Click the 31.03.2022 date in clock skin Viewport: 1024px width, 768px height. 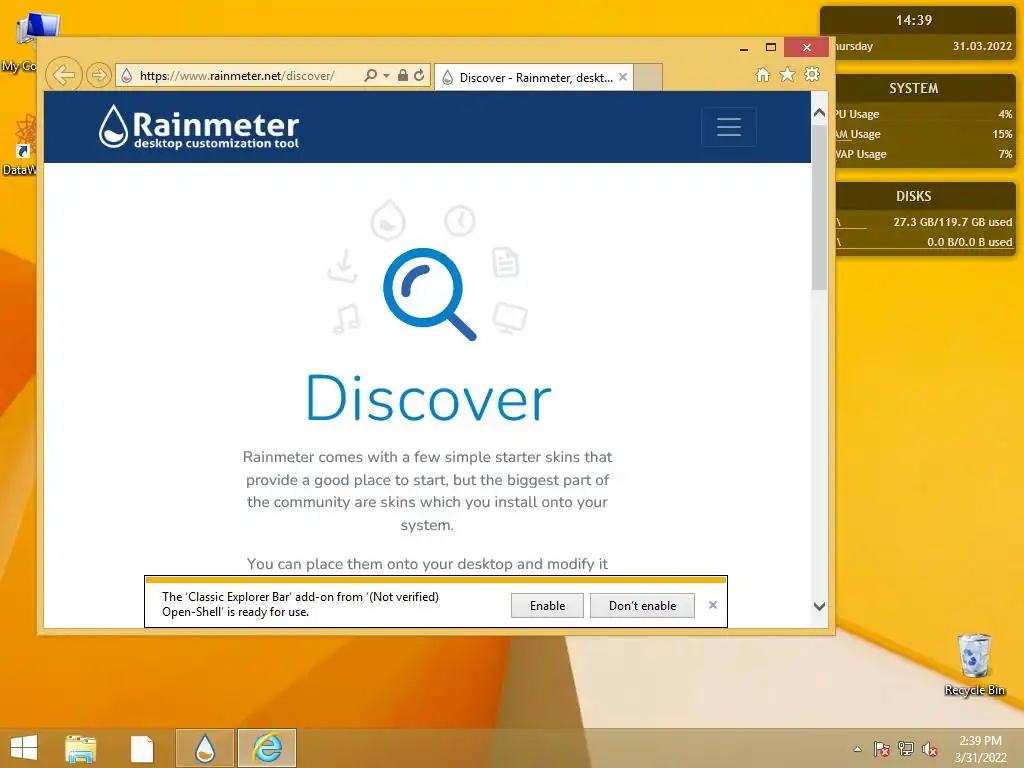click(x=982, y=46)
